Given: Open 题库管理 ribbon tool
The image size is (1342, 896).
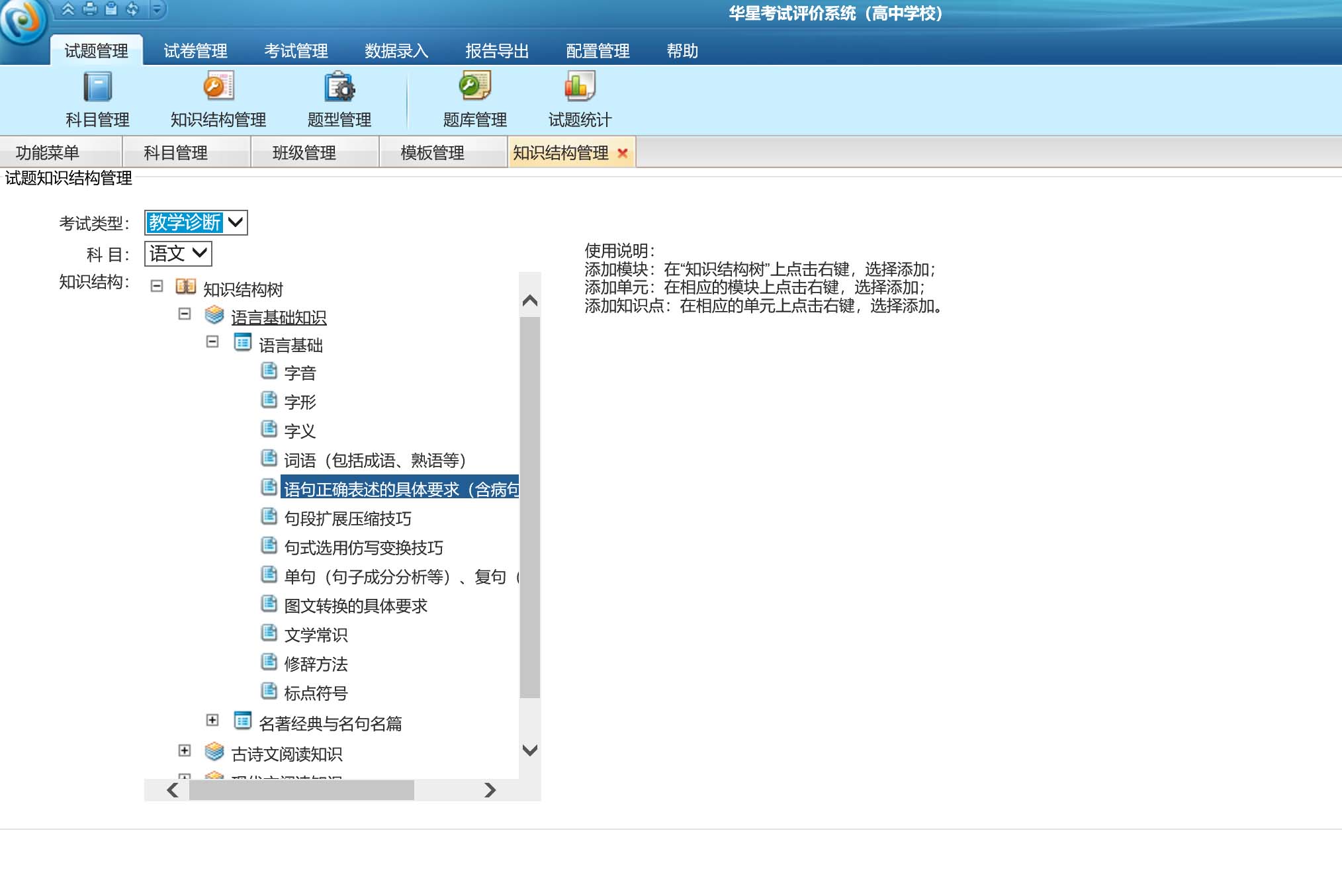Looking at the screenshot, I should click(474, 101).
